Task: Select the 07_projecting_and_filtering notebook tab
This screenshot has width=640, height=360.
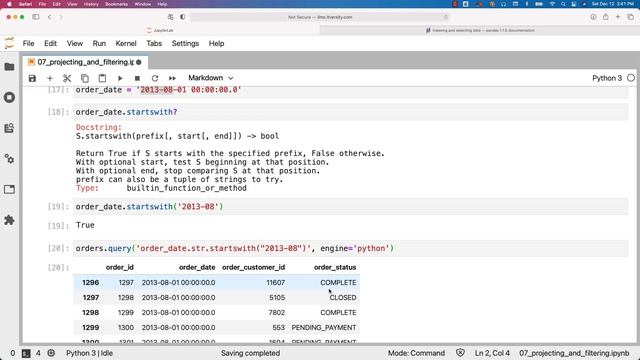Action: pos(85,62)
